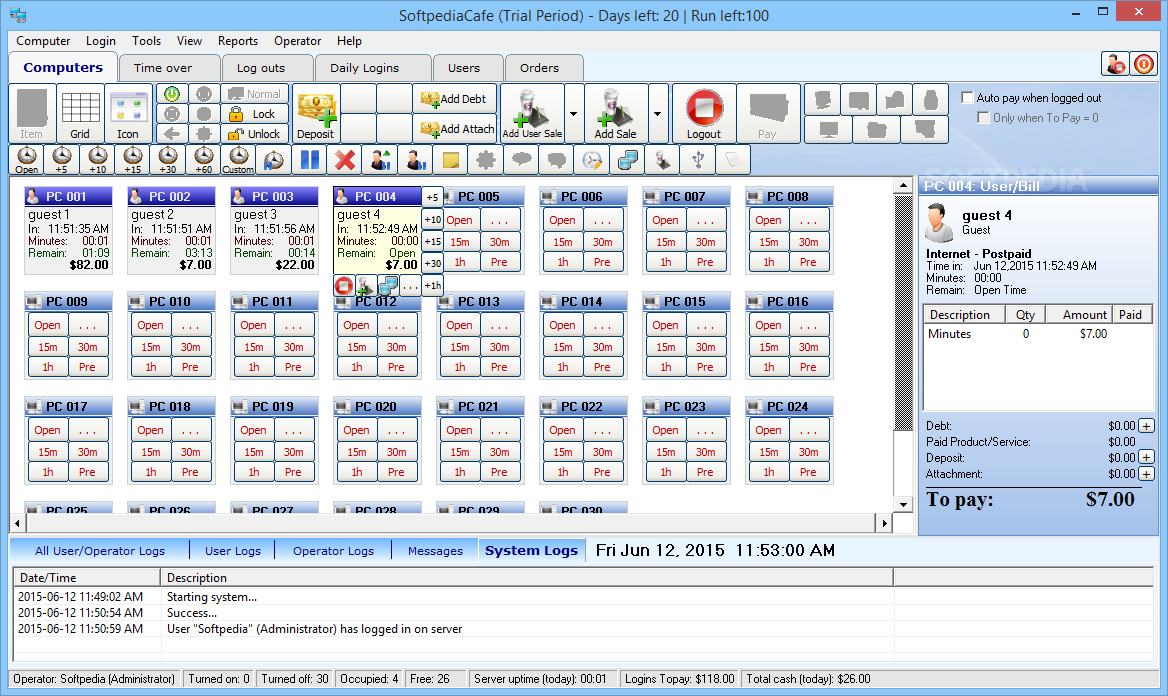Image resolution: width=1168 pixels, height=696 pixels.
Task: Click the clock with pencil edit-time icon
Action: pos(592,159)
